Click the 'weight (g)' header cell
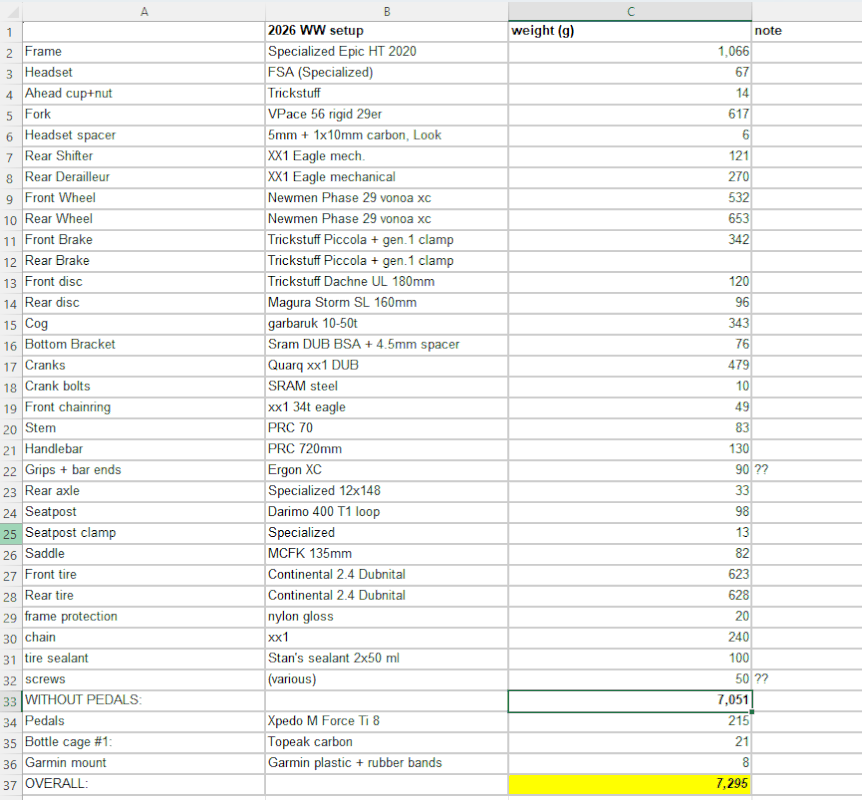Screen dimensions: 862x800 pyautogui.click(x=630, y=31)
